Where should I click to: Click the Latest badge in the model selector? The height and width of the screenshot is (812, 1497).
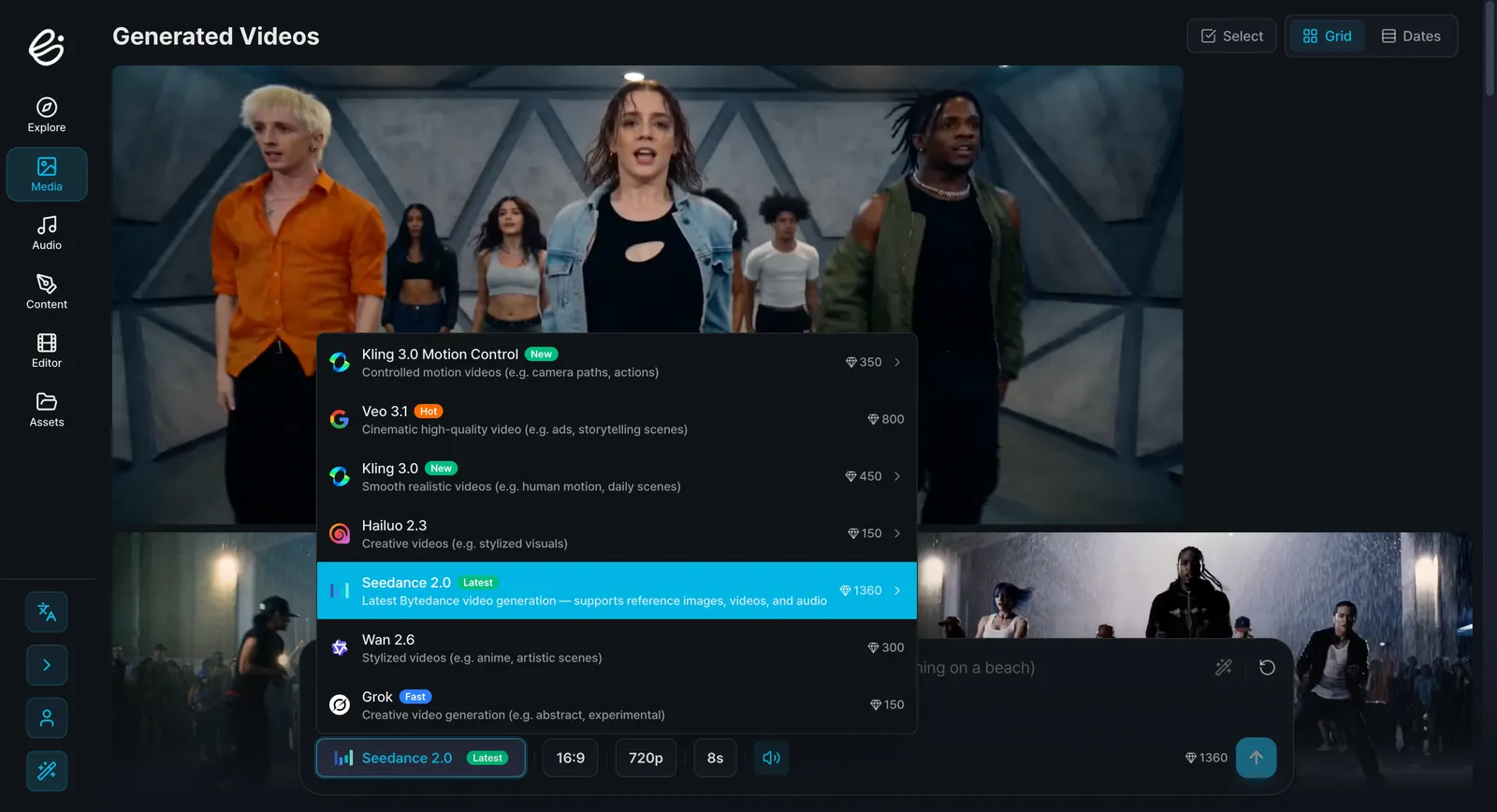coord(487,758)
